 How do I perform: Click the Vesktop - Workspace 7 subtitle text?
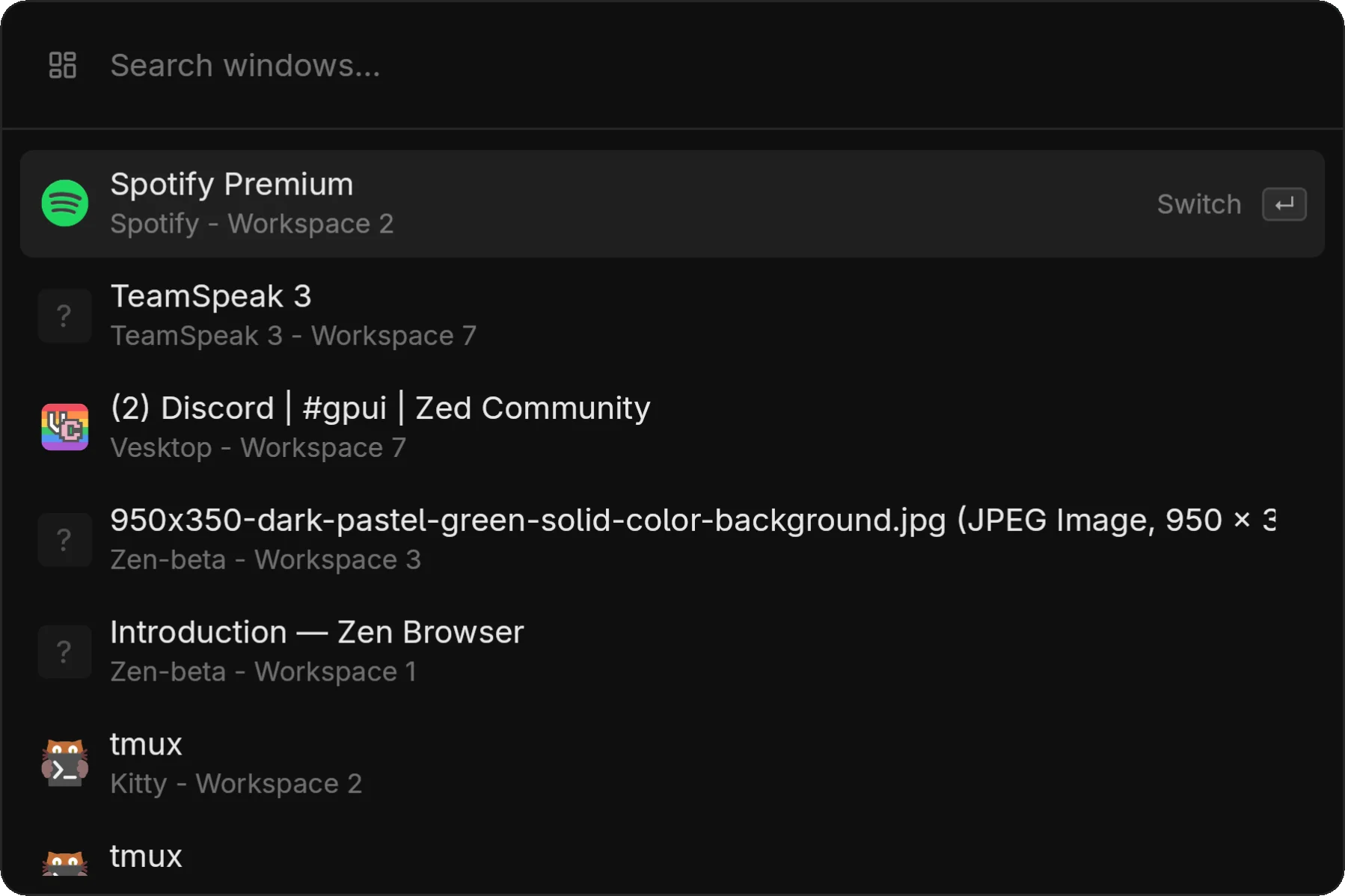pyautogui.click(x=258, y=447)
